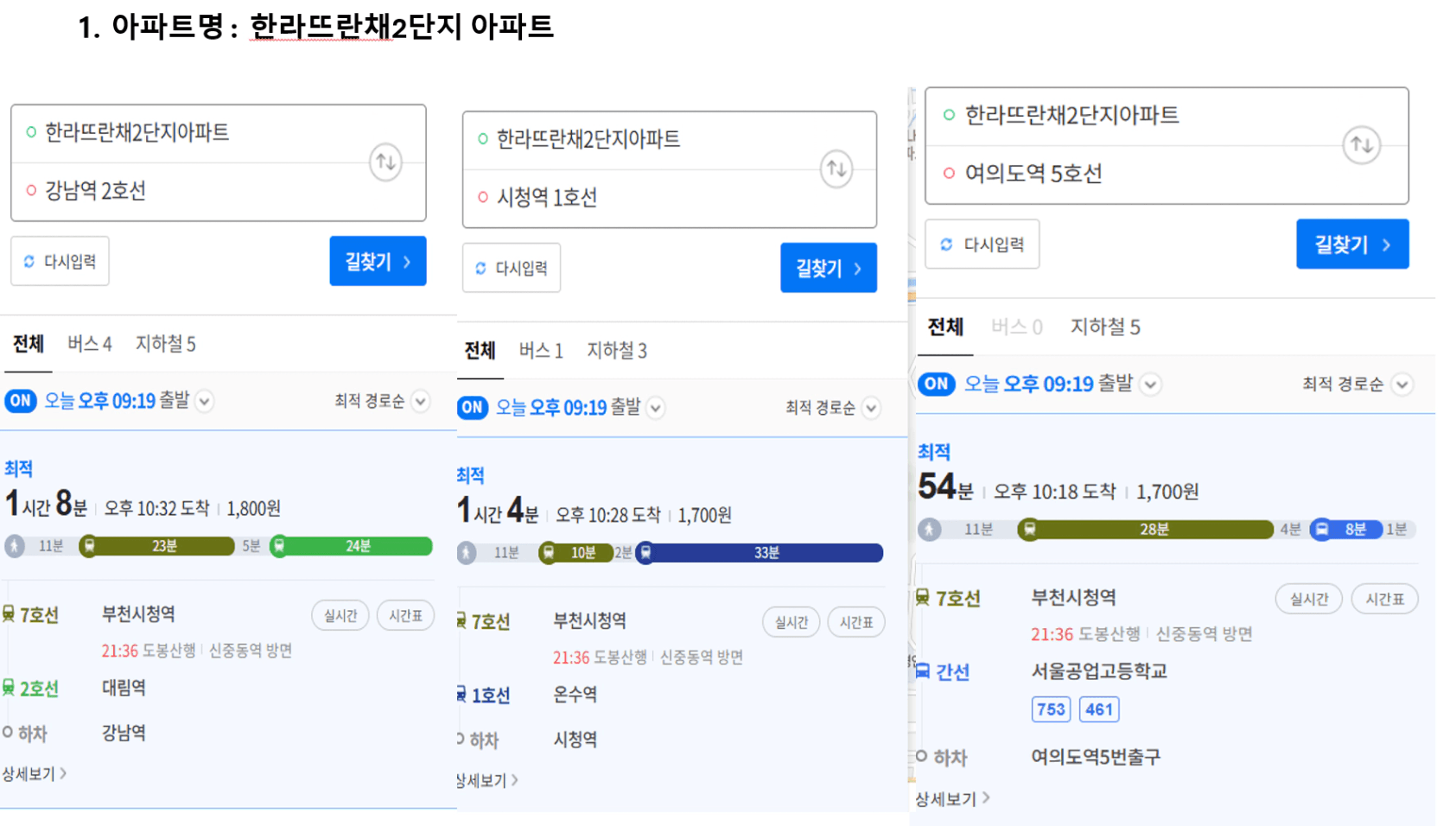Viewport: 1456px width, 826px height.
Task: Click blue bus icon on 8분 segment
Action: coord(1322,529)
